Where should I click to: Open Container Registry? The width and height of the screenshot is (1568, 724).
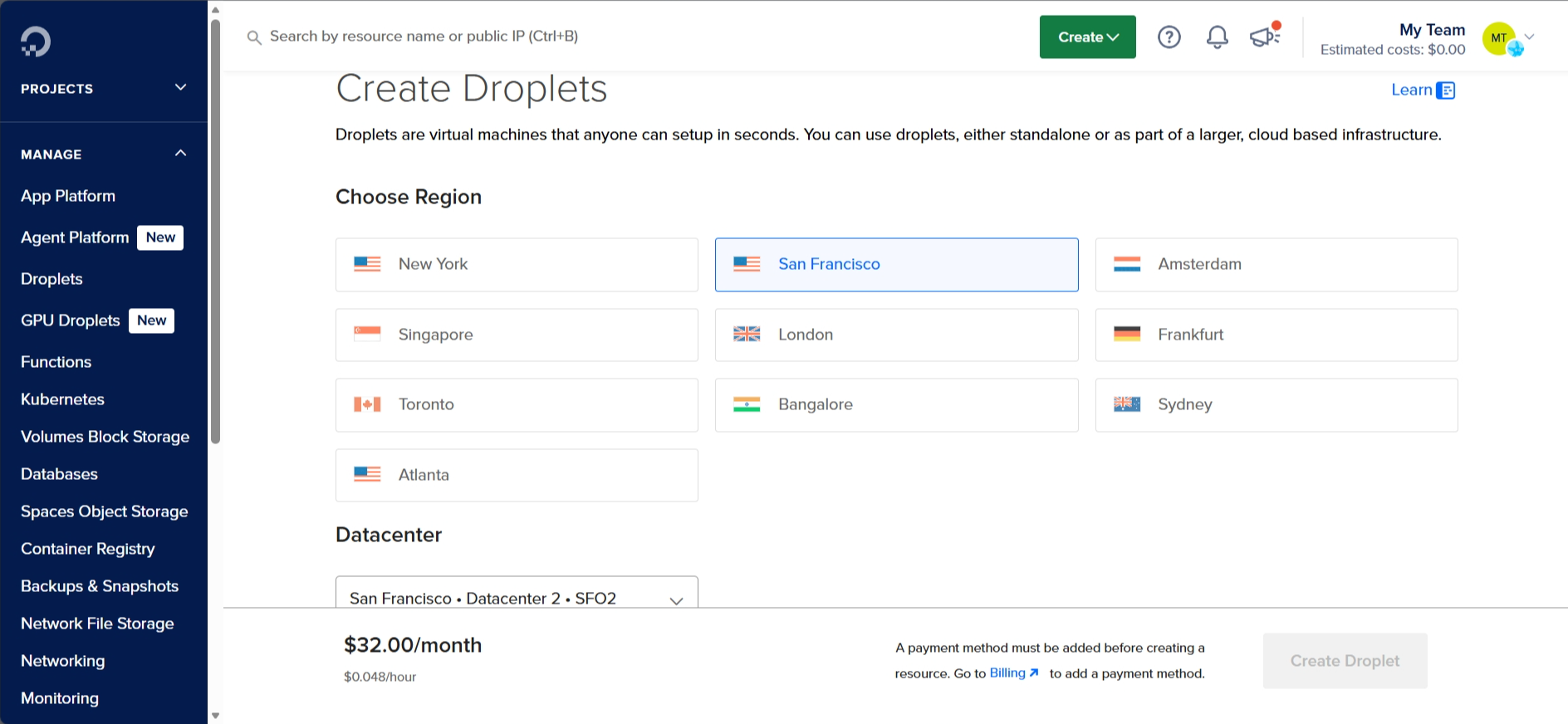pos(87,549)
